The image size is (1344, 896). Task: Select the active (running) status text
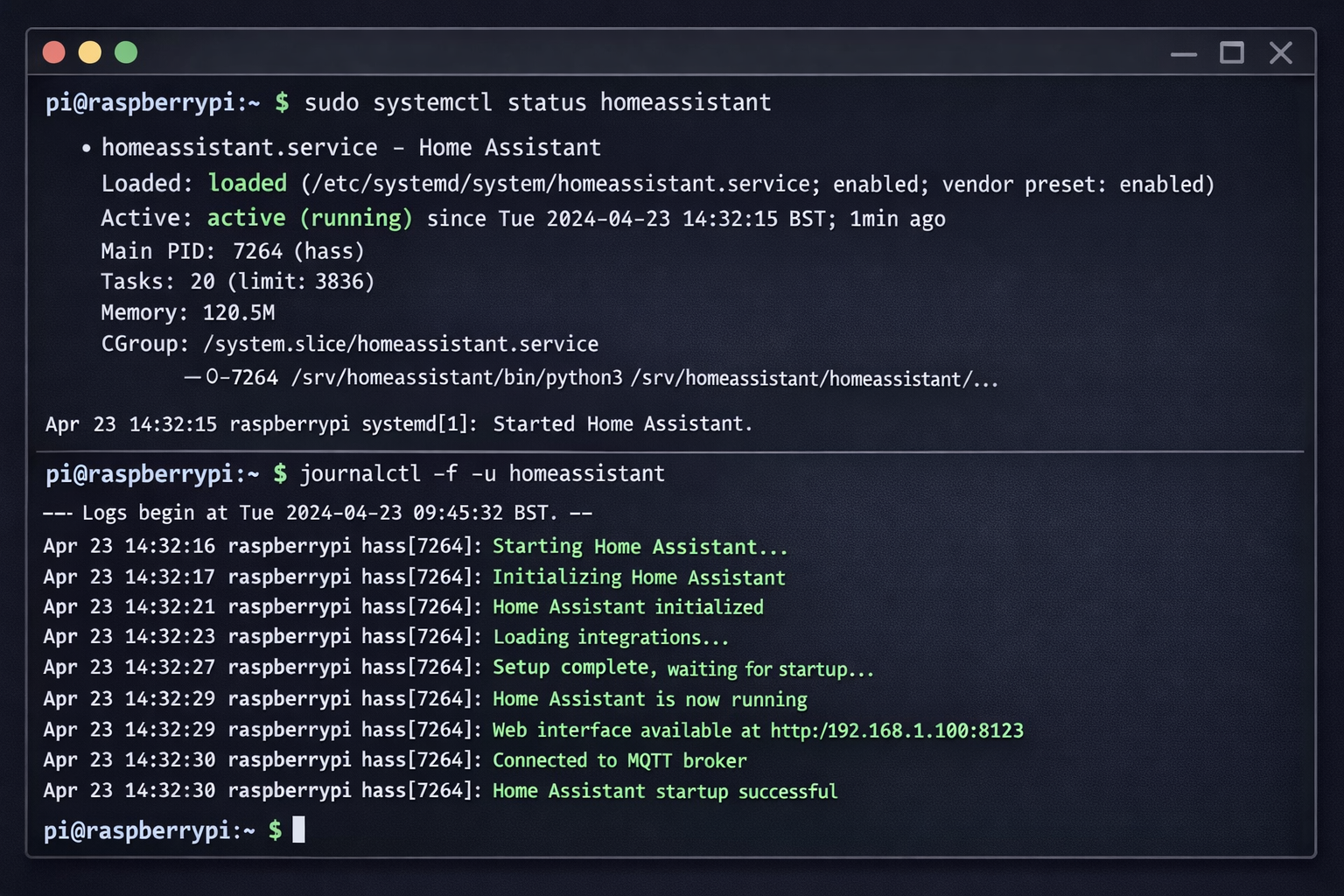pos(309,218)
